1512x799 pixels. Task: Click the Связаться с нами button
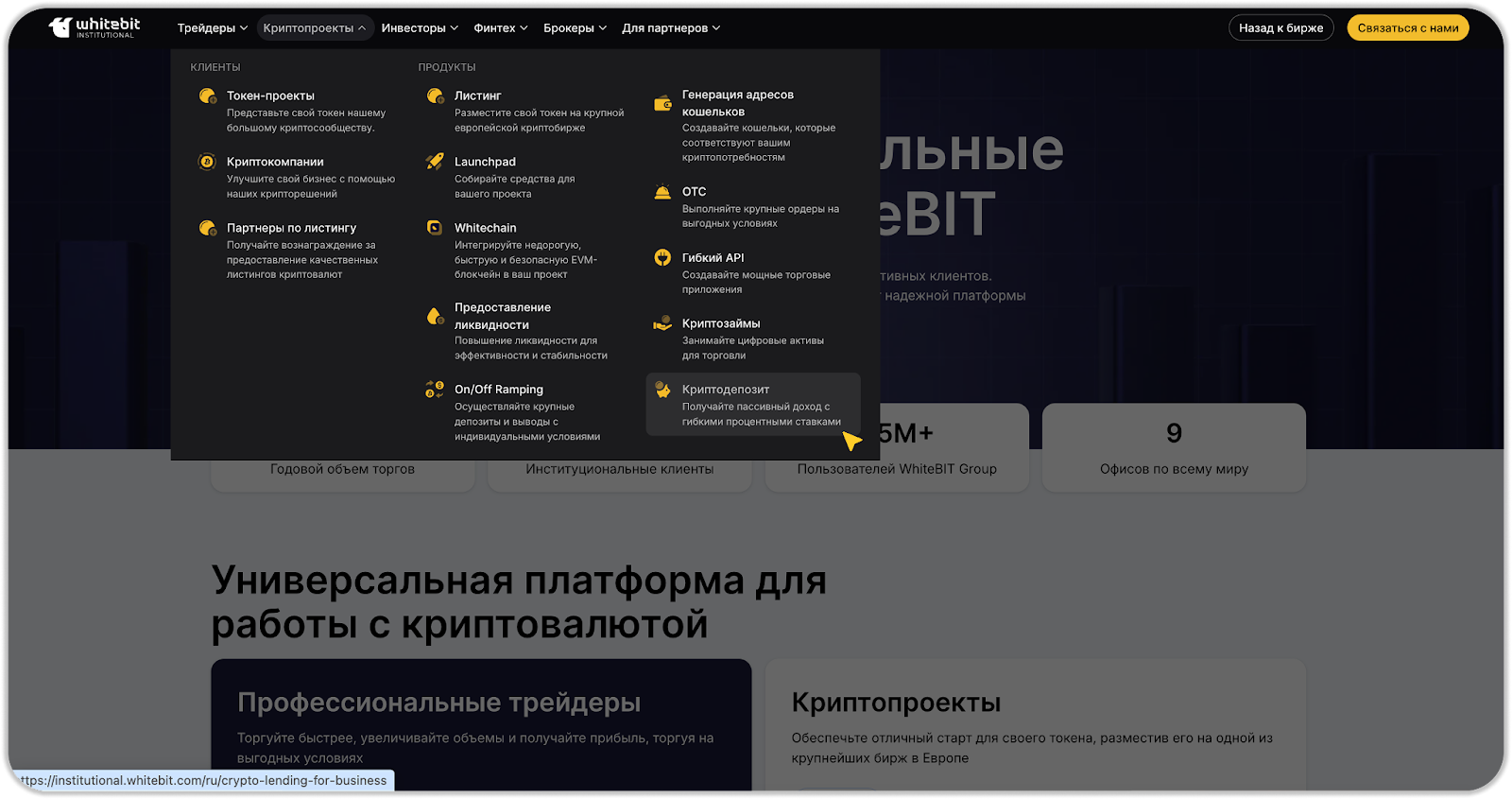(1407, 28)
